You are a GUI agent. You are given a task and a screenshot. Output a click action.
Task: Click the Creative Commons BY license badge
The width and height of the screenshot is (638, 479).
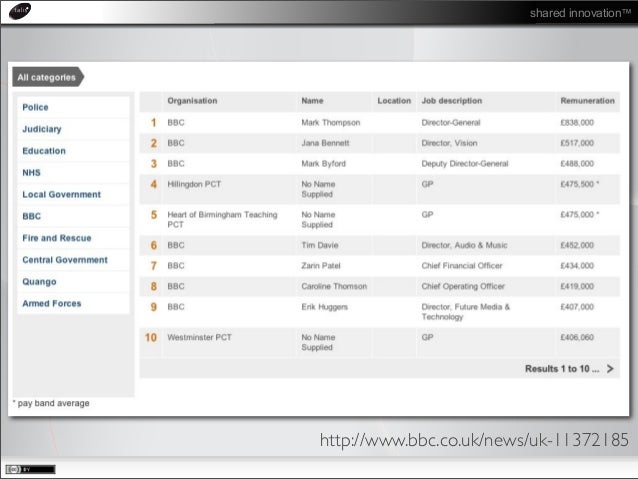30,469
